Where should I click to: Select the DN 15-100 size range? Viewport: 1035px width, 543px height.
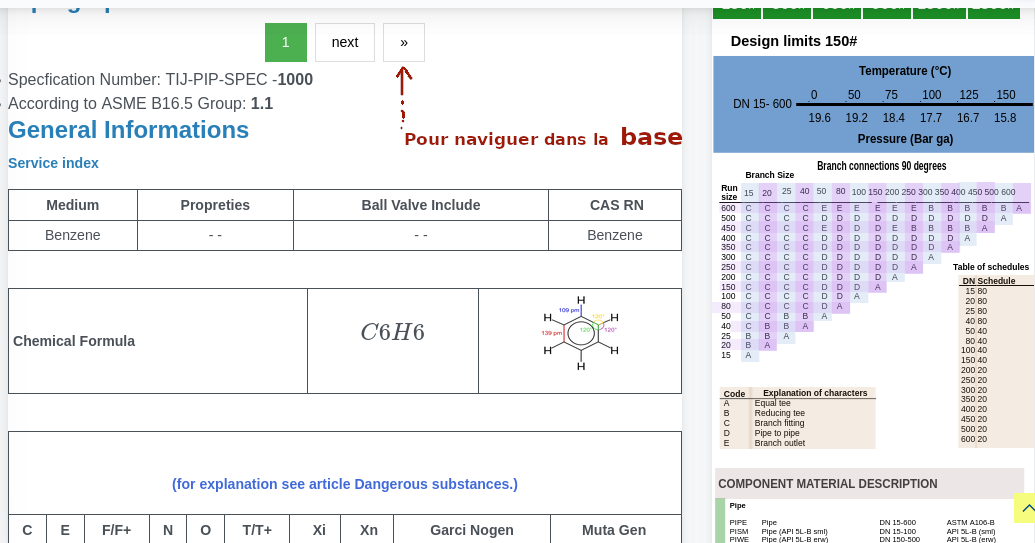click(898, 531)
